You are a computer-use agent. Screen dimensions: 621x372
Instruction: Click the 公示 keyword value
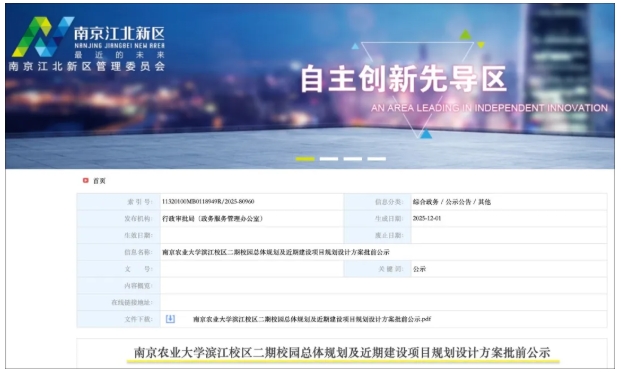(x=419, y=269)
